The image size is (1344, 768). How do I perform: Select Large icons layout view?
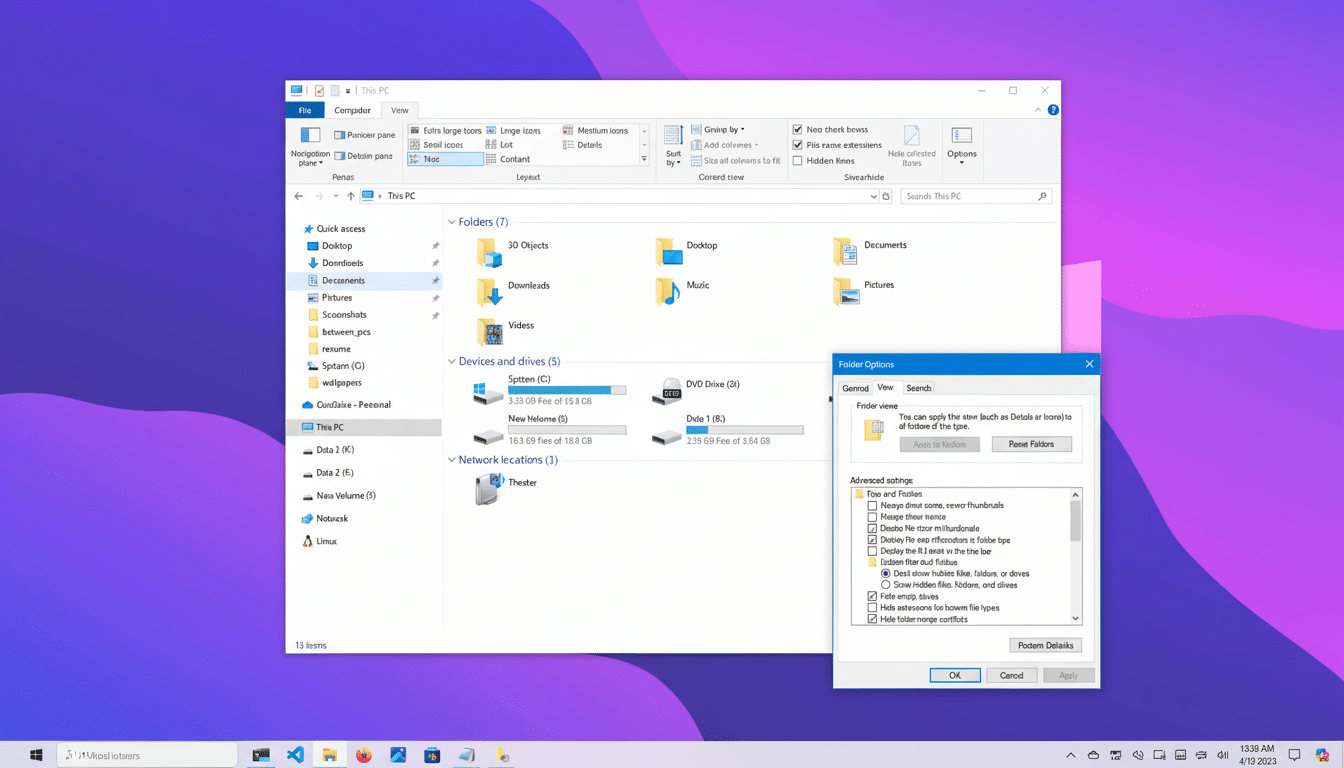(520, 130)
